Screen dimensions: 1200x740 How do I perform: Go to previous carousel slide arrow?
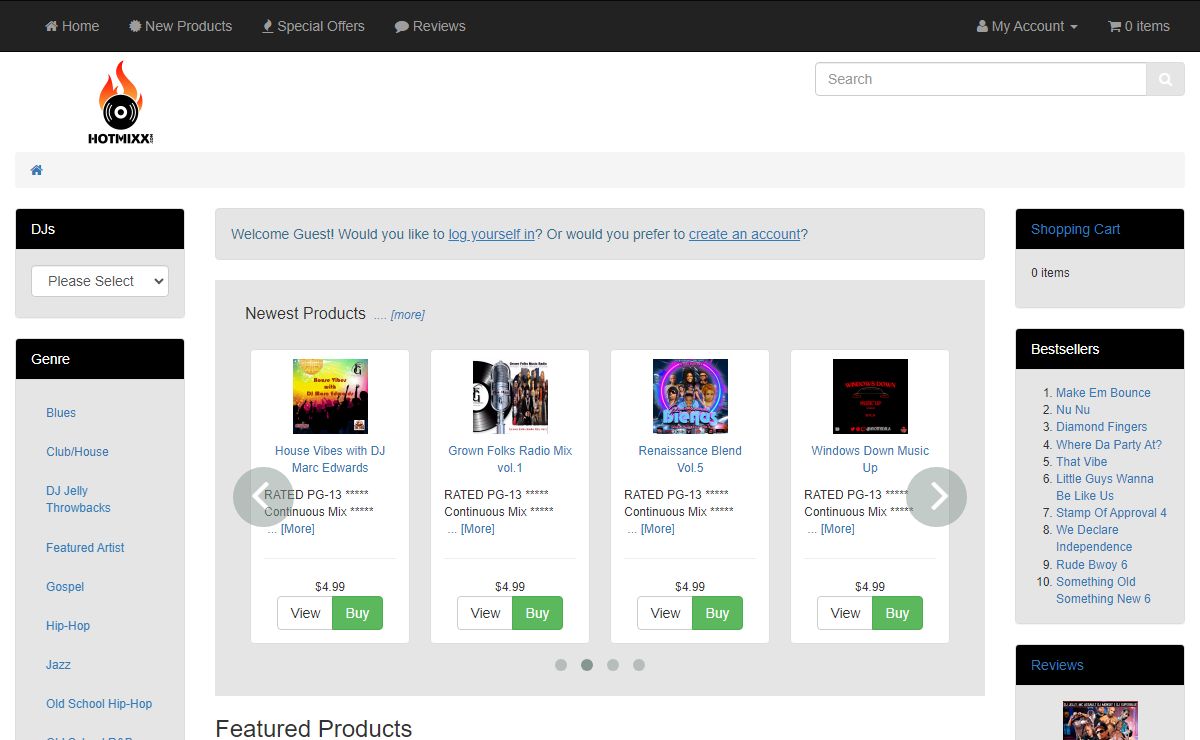tap(263, 497)
